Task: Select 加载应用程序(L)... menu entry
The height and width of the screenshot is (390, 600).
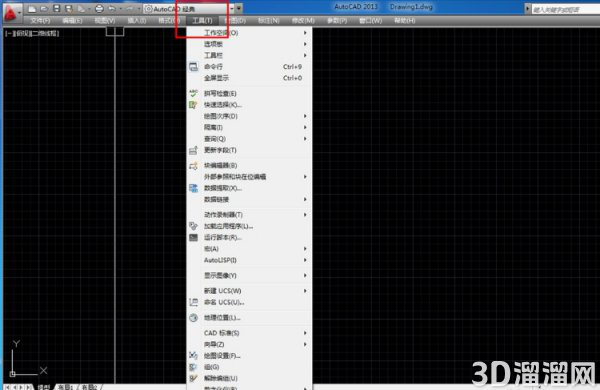Action: pos(249,226)
